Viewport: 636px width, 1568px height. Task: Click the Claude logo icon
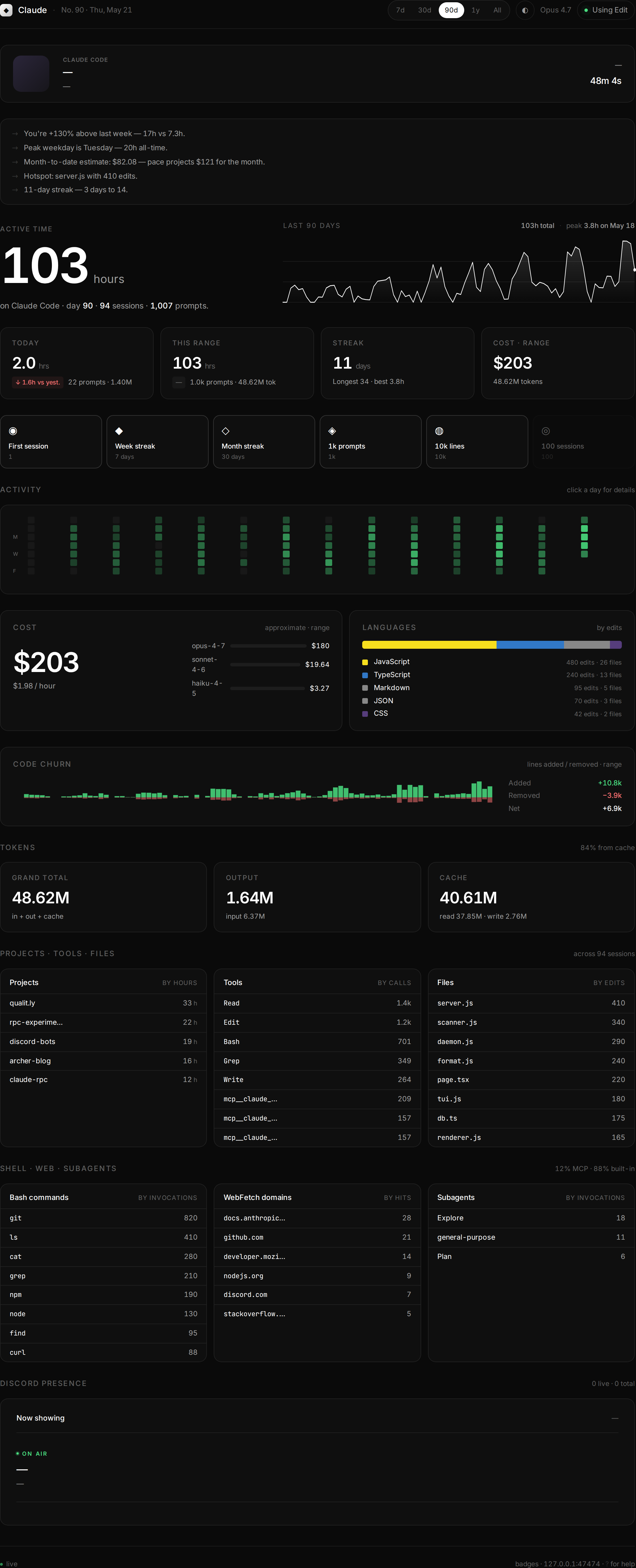point(6,10)
